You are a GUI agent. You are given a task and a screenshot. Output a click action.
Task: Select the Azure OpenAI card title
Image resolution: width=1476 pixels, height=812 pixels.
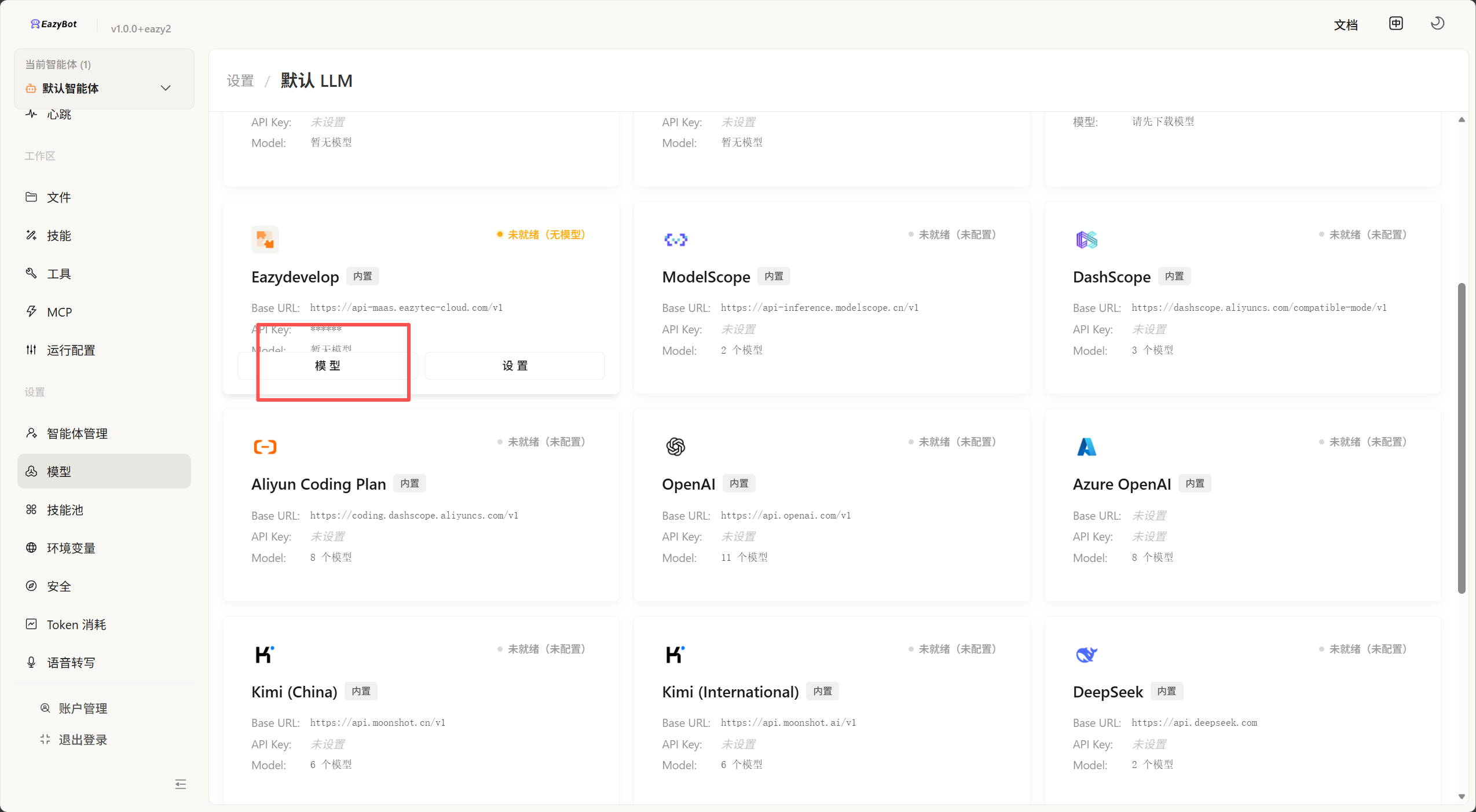(x=1122, y=484)
